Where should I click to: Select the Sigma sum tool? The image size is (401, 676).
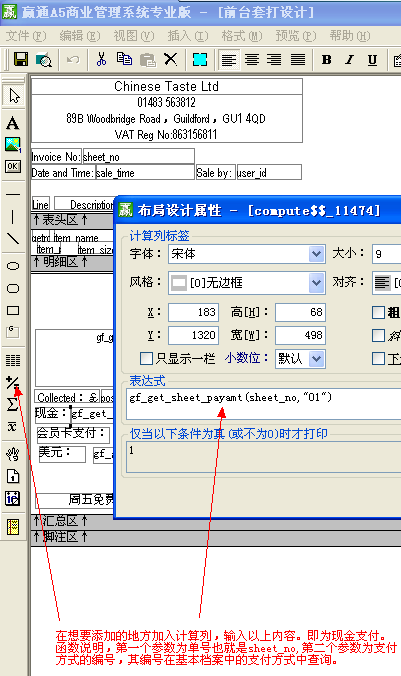13,404
